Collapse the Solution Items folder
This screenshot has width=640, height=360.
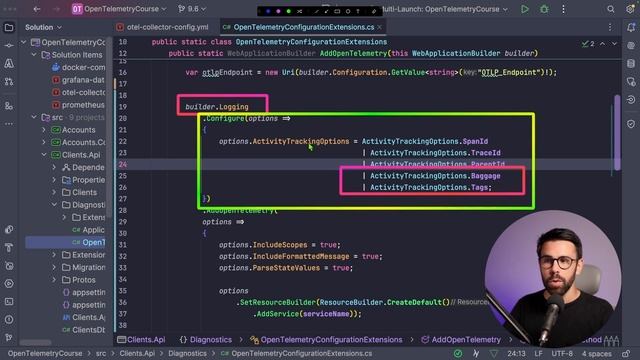(34, 55)
